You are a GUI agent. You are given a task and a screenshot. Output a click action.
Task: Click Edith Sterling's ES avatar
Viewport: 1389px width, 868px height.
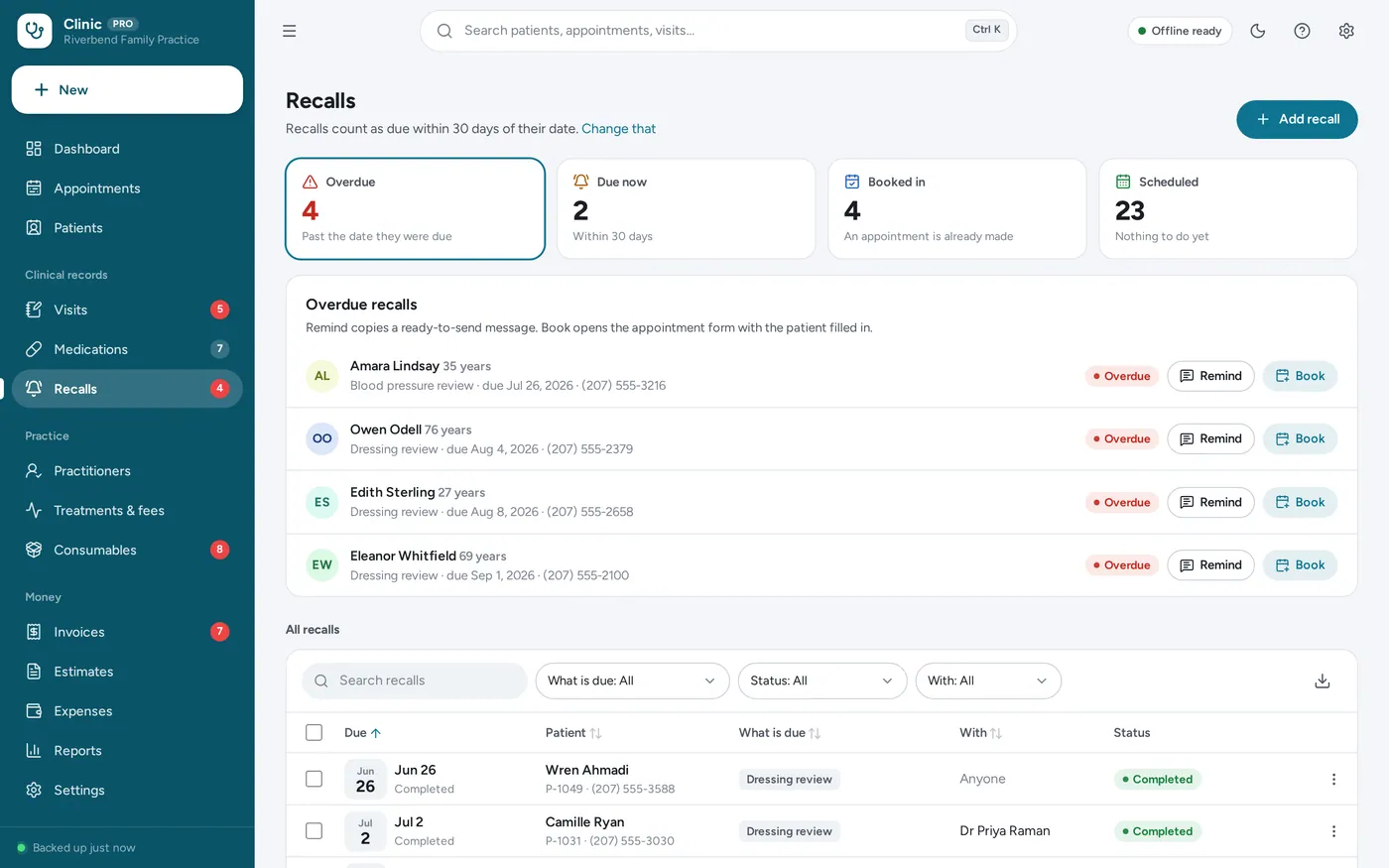[322, 502]
